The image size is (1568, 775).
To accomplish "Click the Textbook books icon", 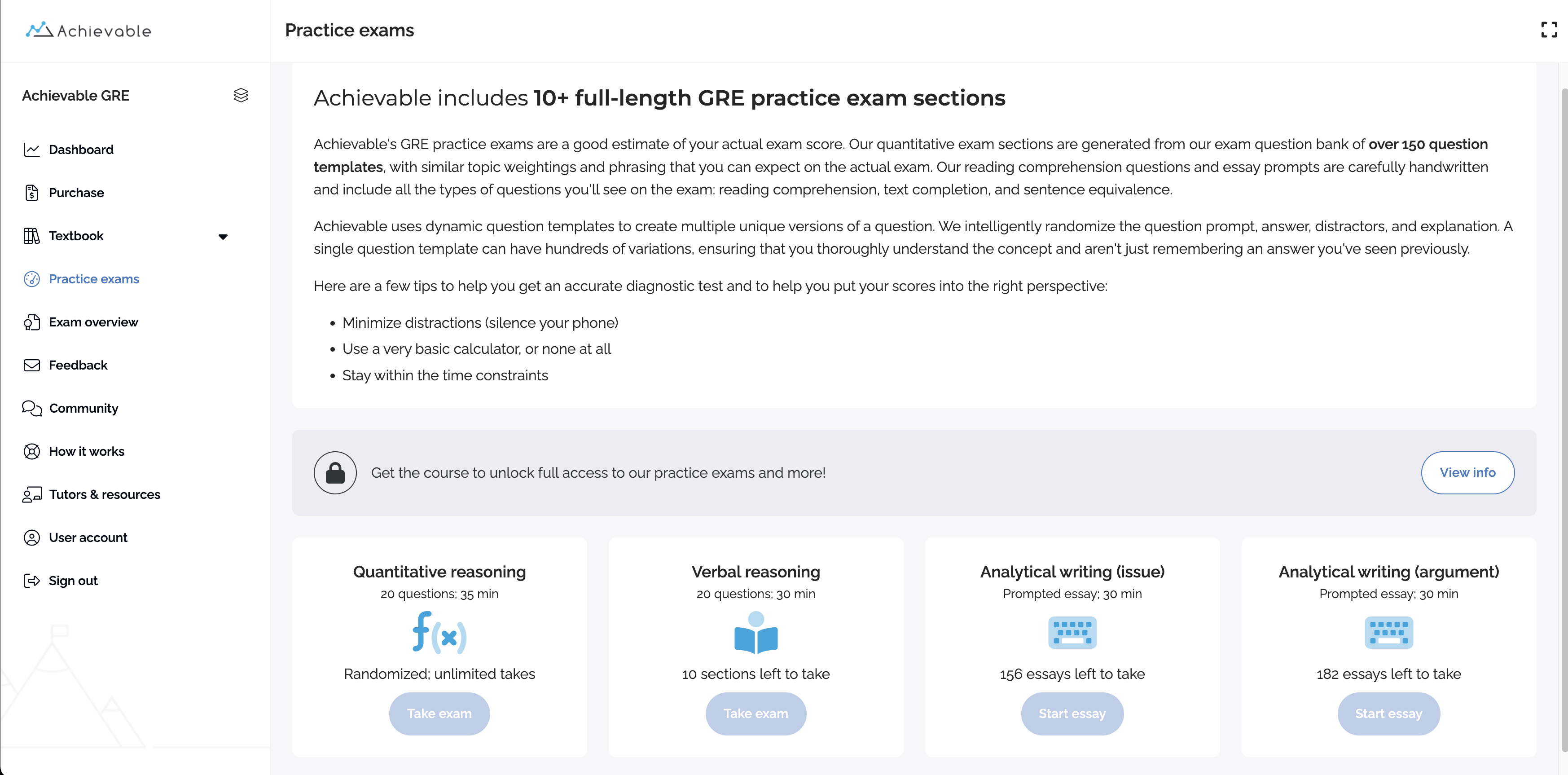I will pos(32,236).
